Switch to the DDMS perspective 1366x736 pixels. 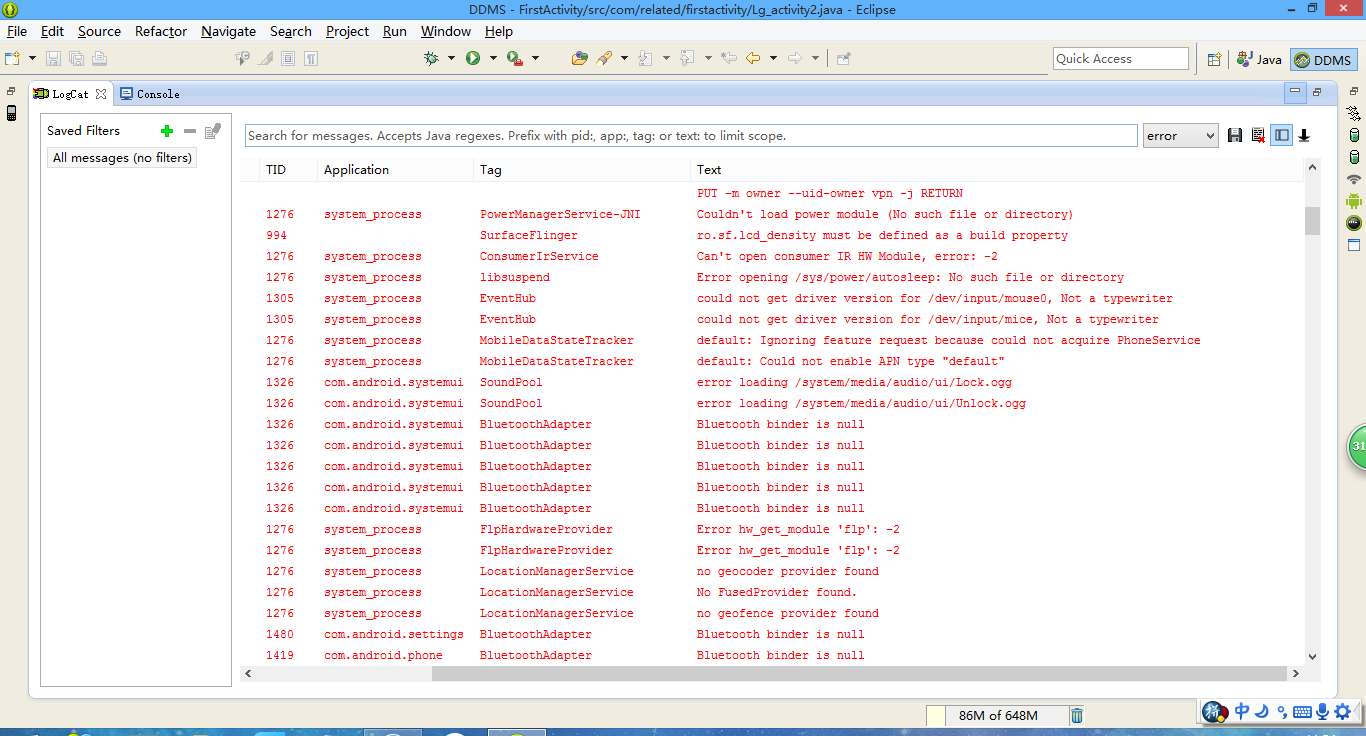[1323, 60]
